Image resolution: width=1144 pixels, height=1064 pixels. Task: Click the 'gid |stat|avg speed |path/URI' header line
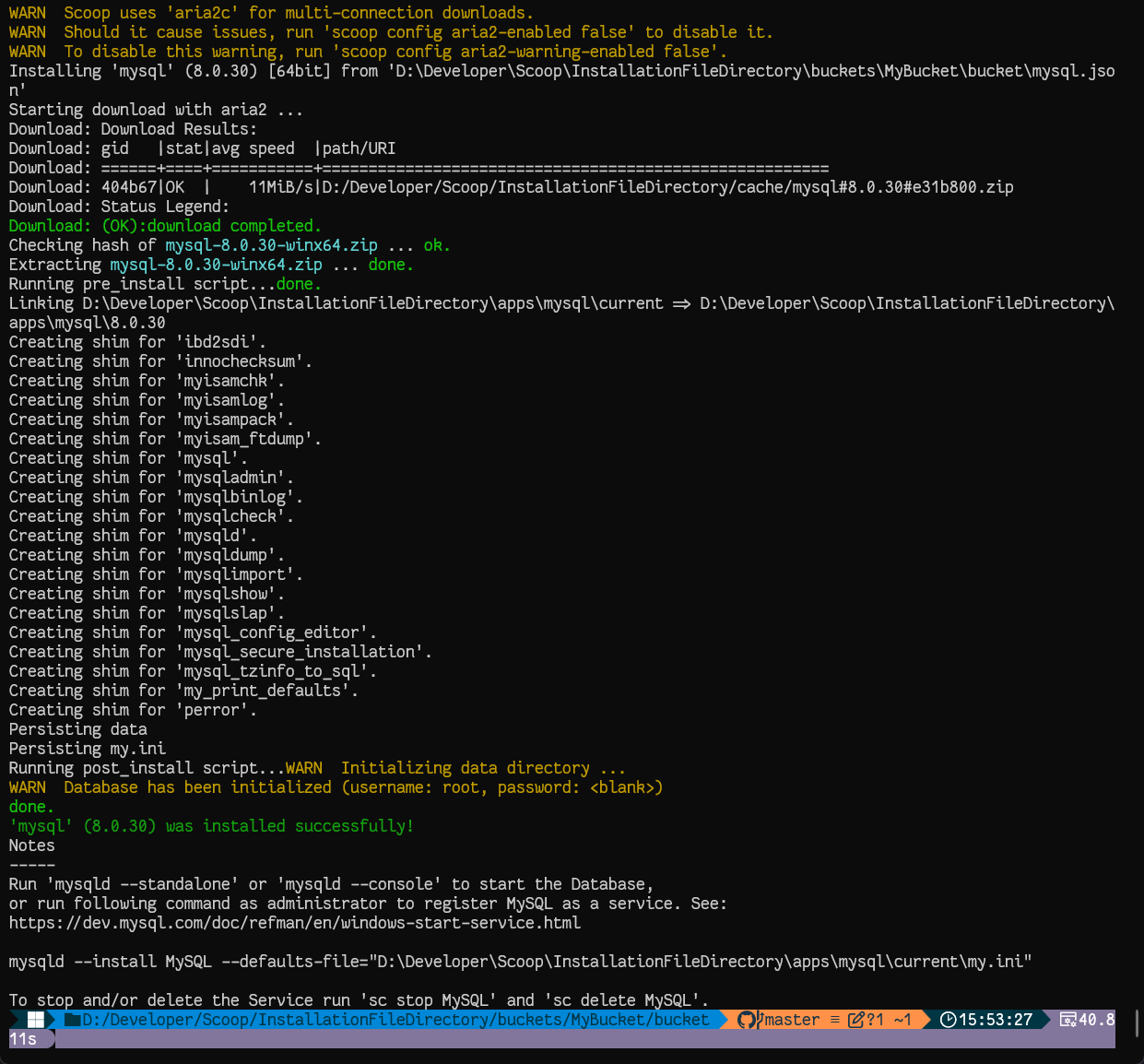pyautogui.click(x=202, y=148)
